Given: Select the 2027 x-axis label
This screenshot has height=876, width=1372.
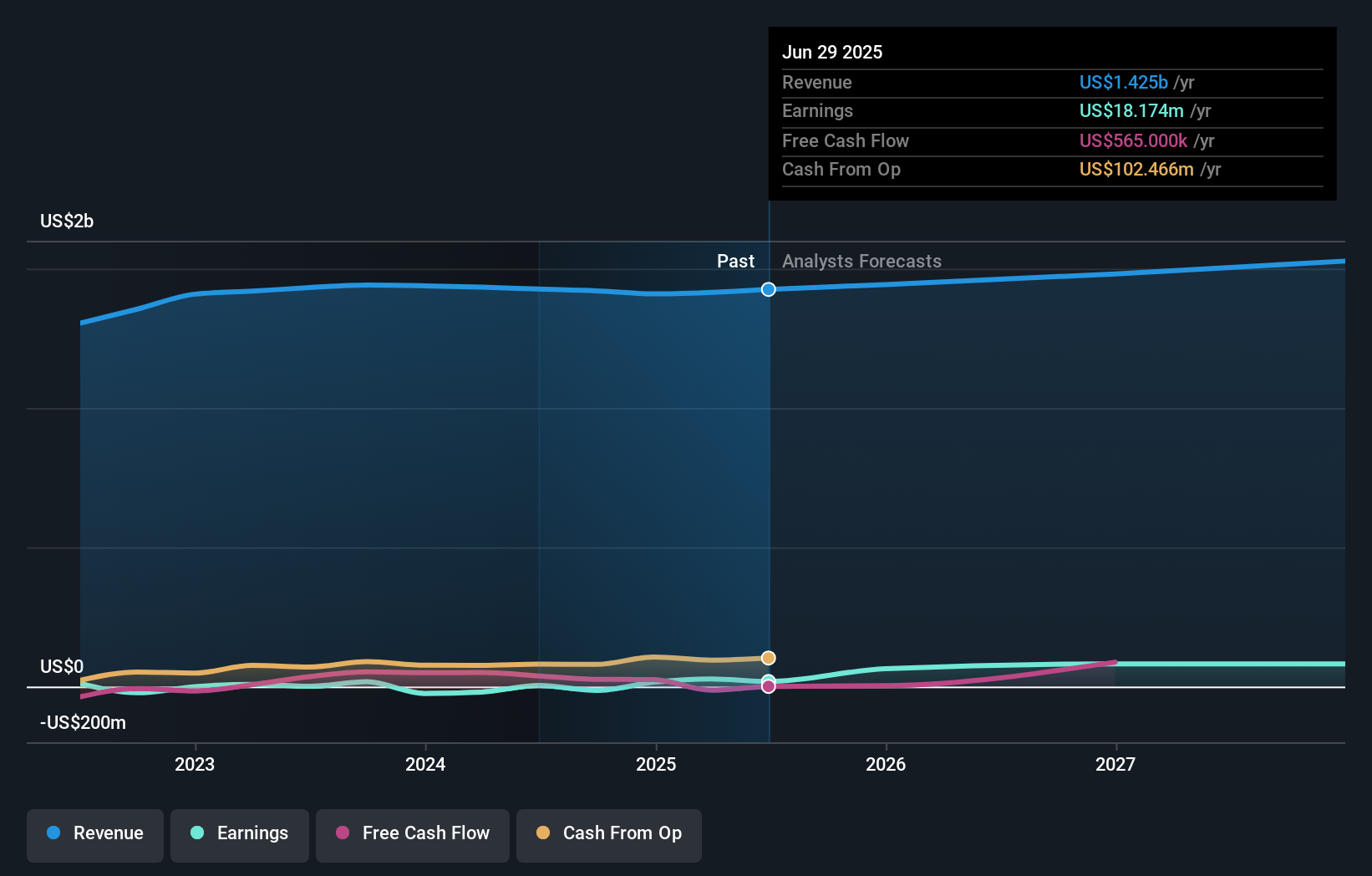Looking at the screenshot, I should 1115,764.
